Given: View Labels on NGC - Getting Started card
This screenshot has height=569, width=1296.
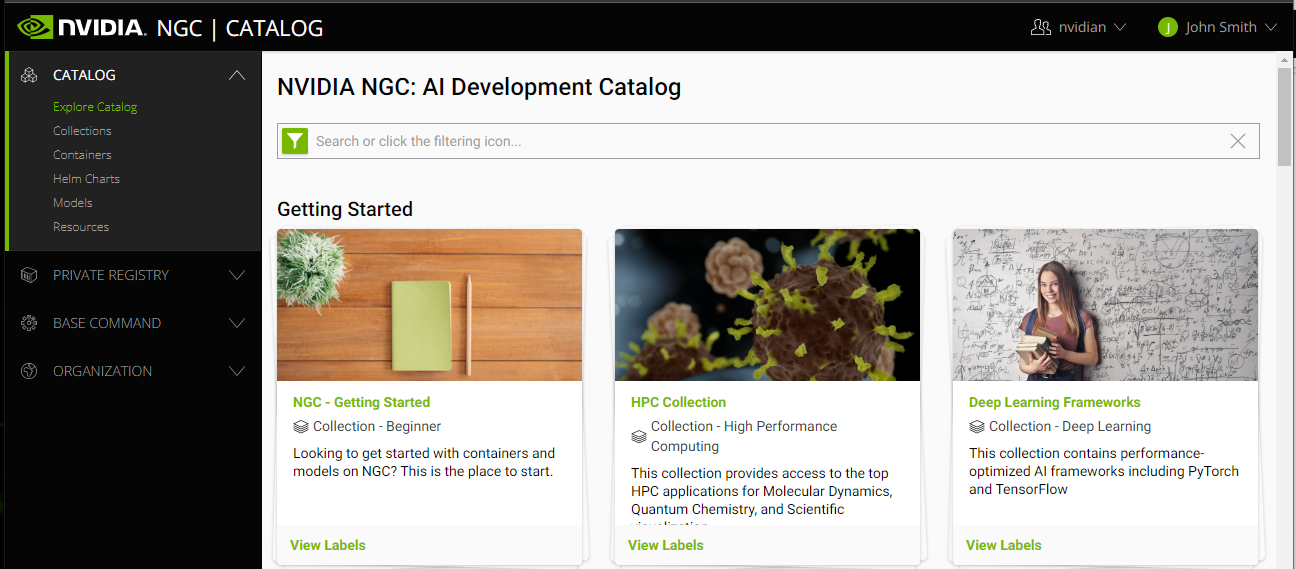Looking at the screenshot, I should 328,545.
